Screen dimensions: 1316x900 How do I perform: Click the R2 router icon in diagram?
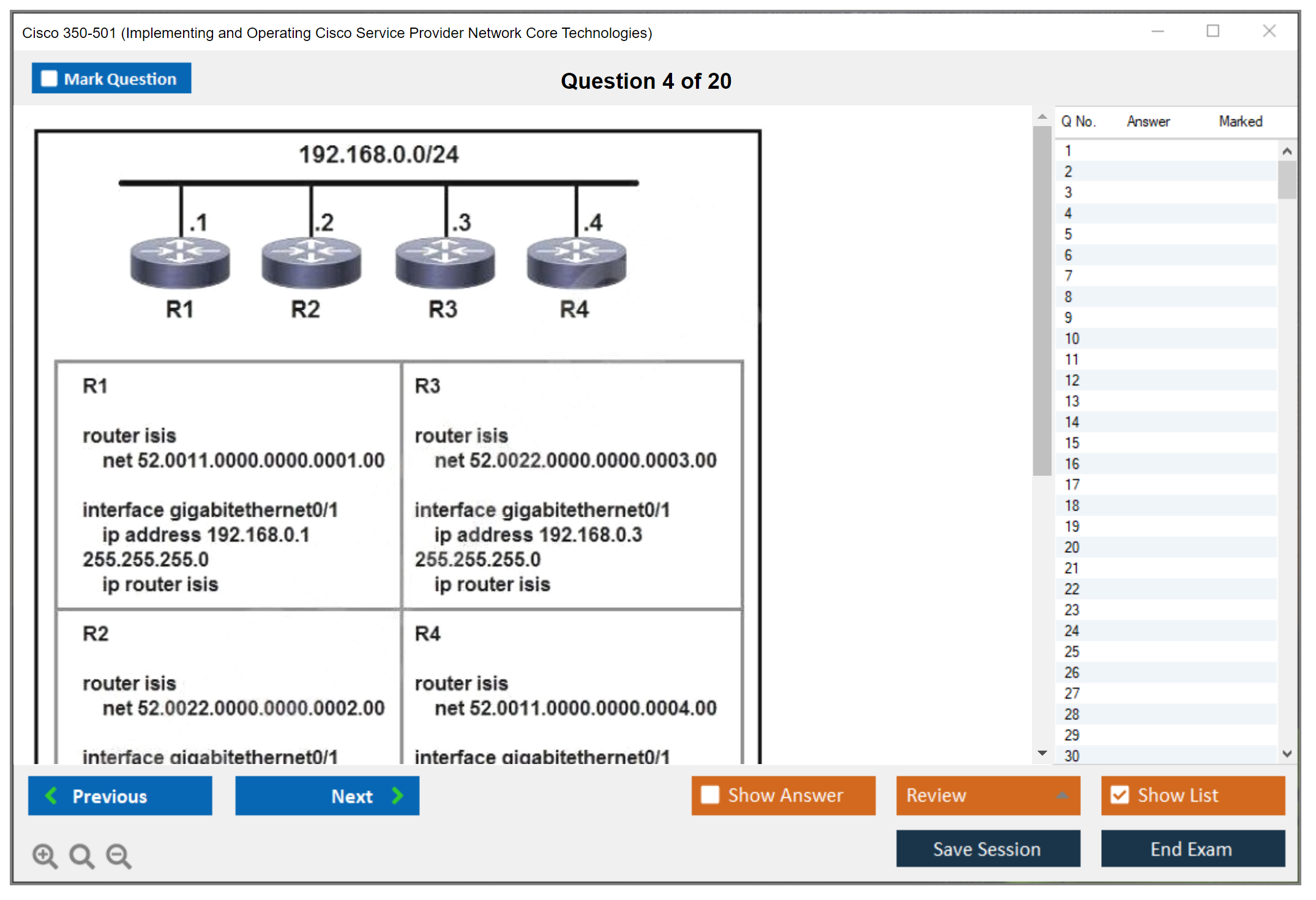(311, 263)
